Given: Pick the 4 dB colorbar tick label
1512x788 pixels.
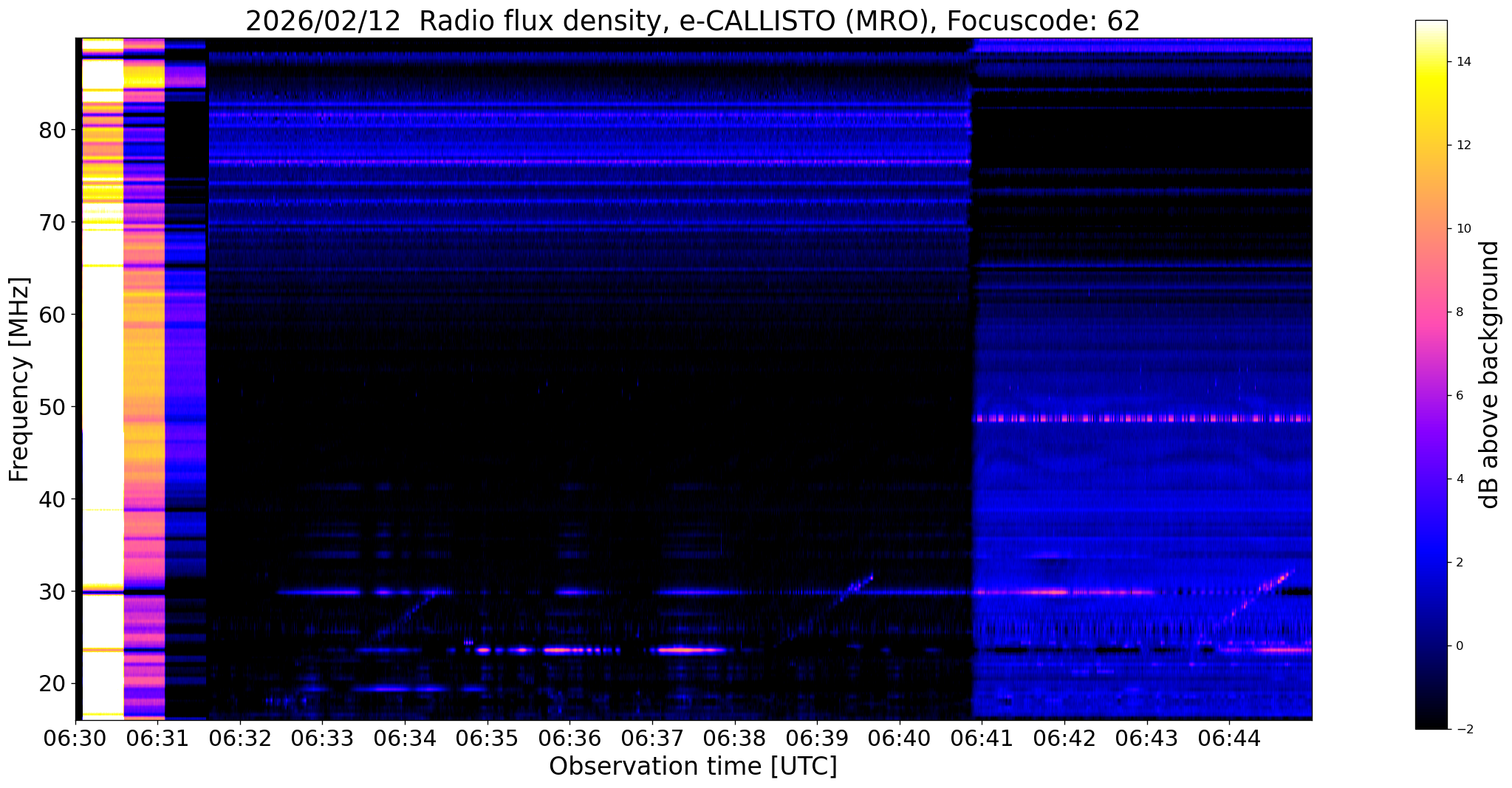Looking at the screenshot, I should tap(1459, 479).
